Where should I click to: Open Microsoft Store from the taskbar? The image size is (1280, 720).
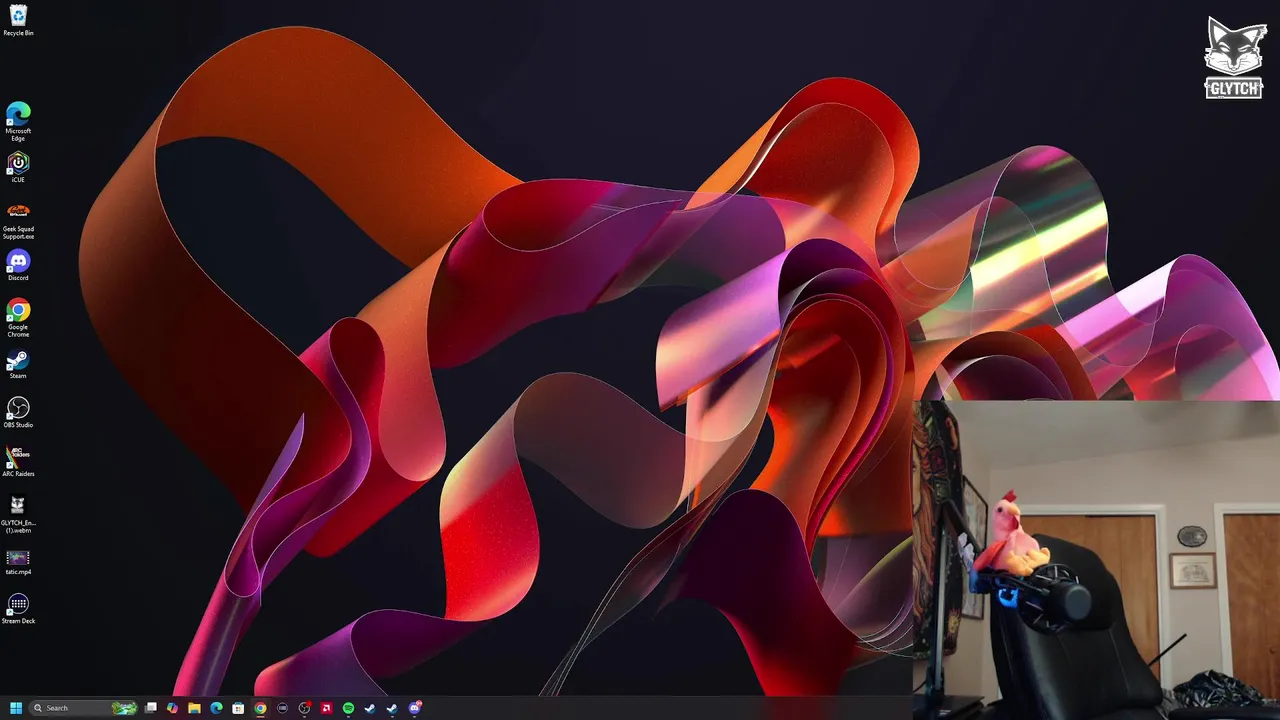click(x=238, y=708)
